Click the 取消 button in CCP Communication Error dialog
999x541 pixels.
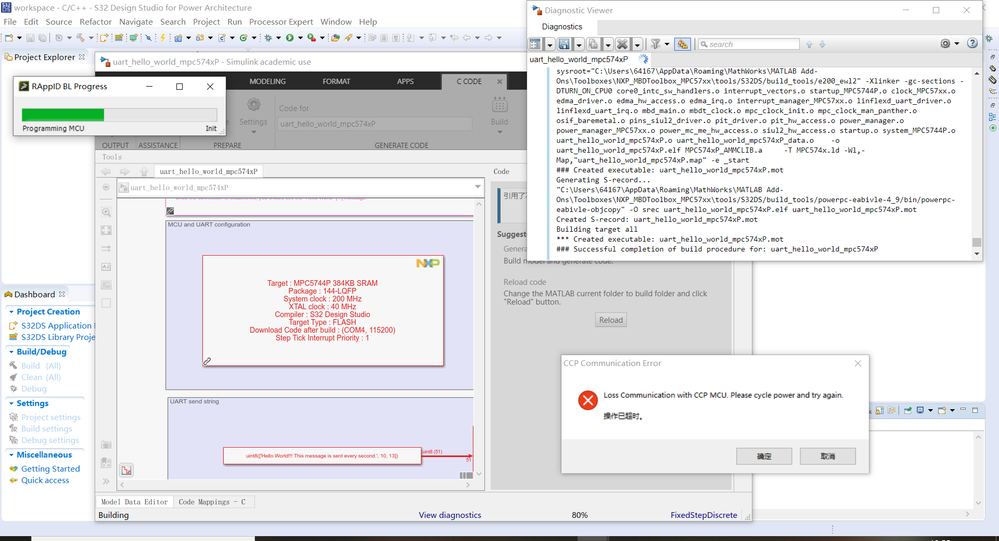pos(828,456)
